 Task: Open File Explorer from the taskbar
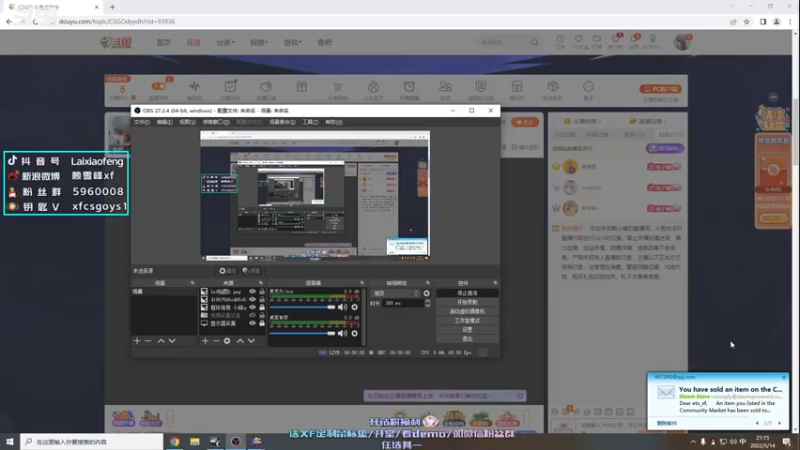(195, 442)
